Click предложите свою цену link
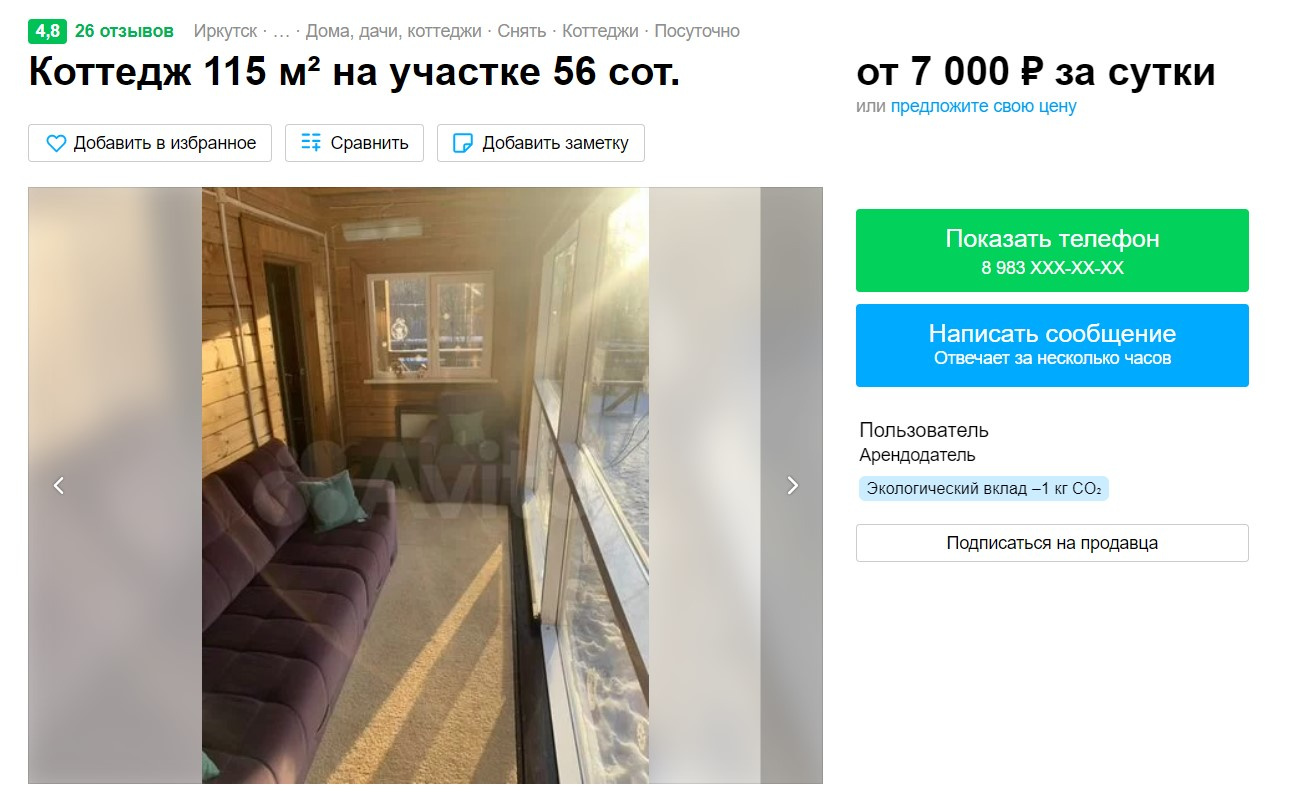The image size is (1311, 797). click(x=984, y=106)
